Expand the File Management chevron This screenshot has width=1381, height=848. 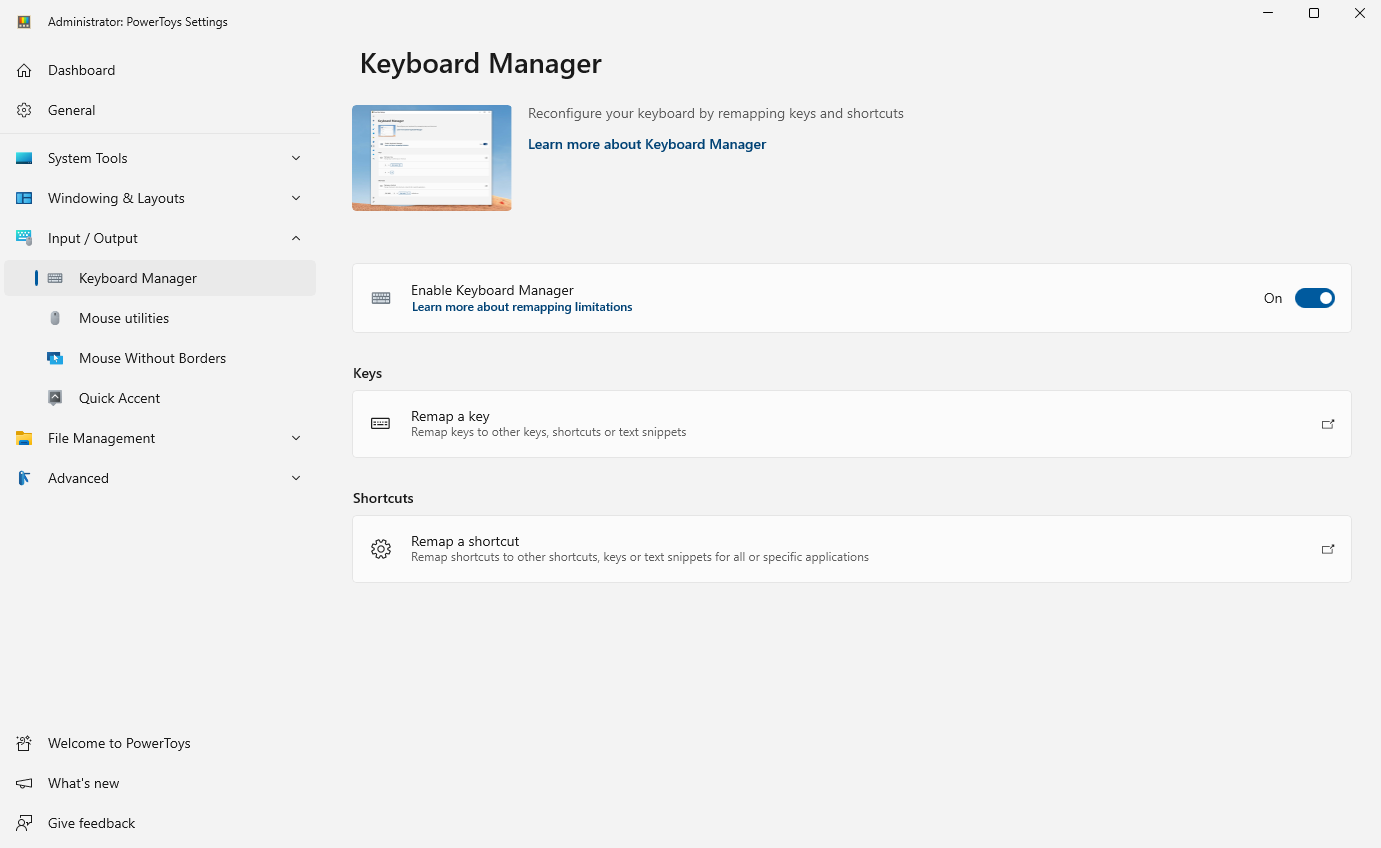click(x=296, y=438)
